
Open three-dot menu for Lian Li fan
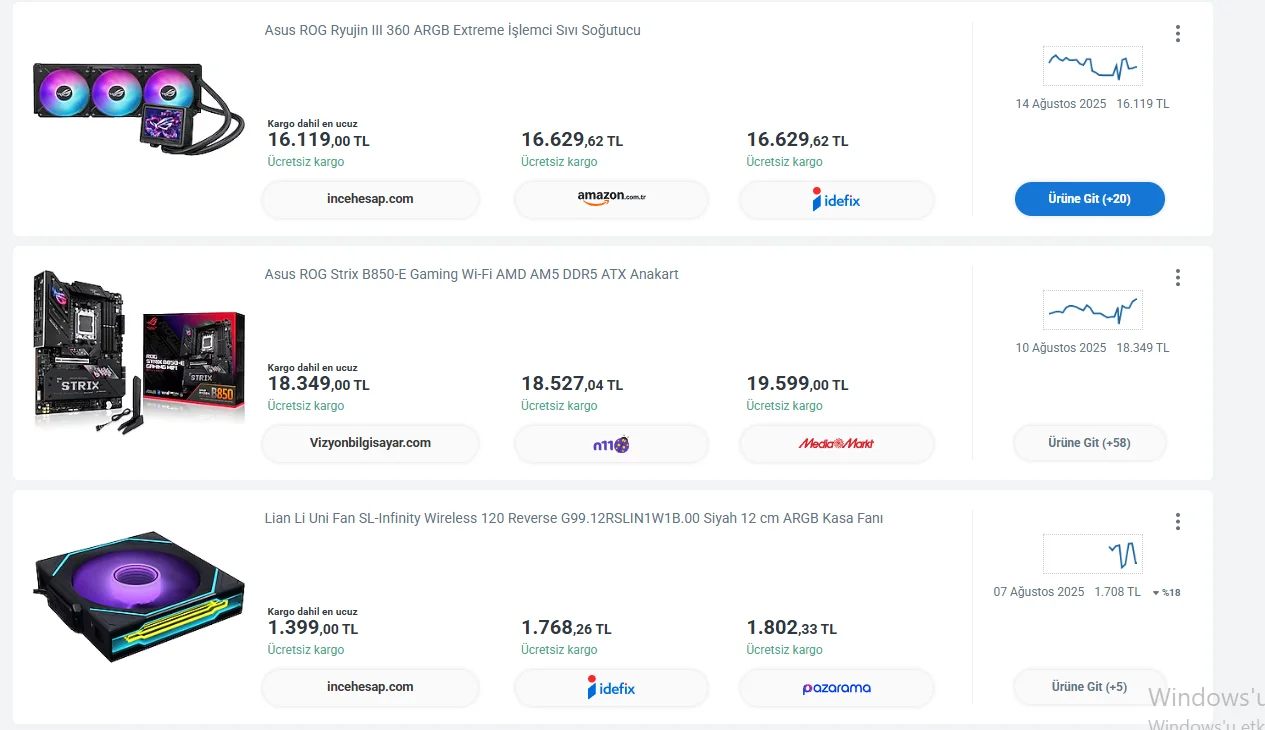(x=1178, y=522)
